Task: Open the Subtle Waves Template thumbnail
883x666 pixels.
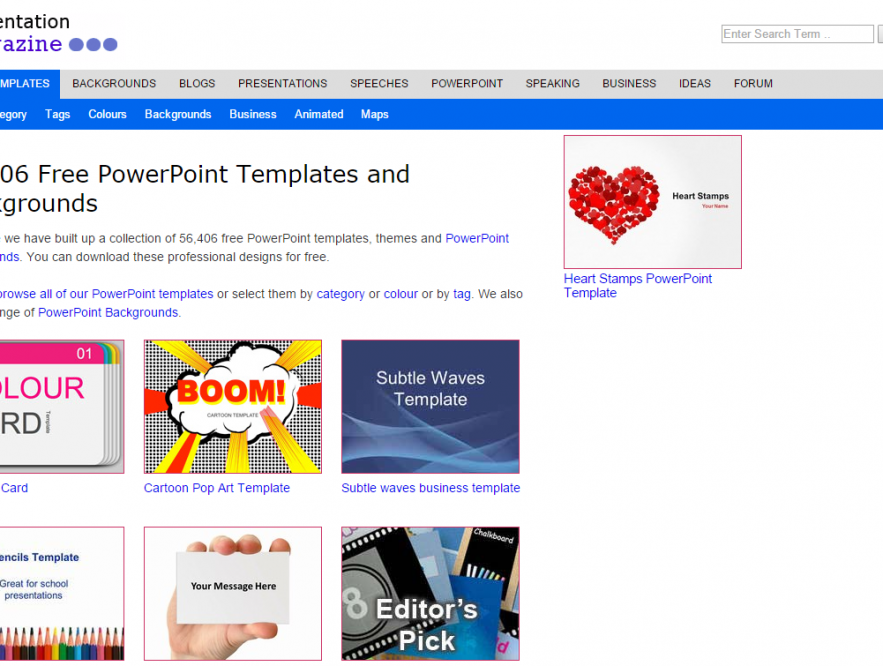Action: pos(430,406)
